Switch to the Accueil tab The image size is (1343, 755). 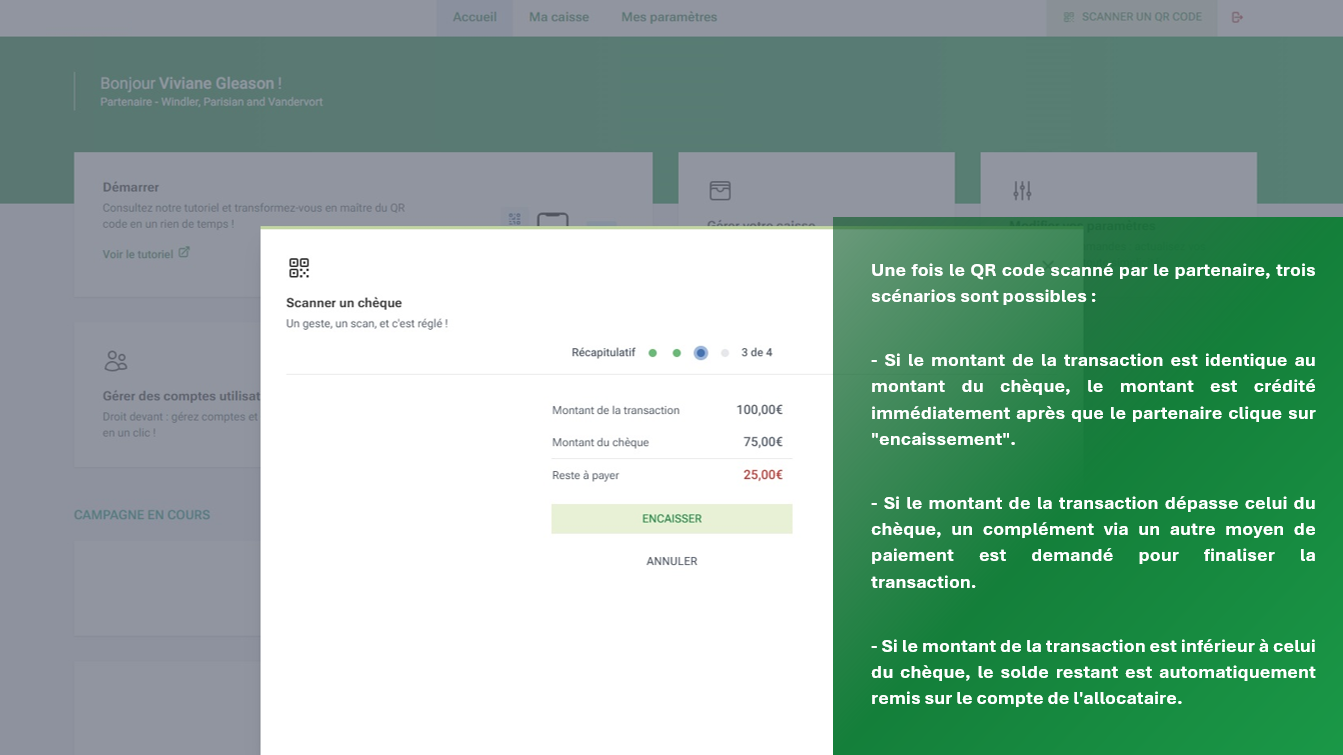click(x=474, y=17)
